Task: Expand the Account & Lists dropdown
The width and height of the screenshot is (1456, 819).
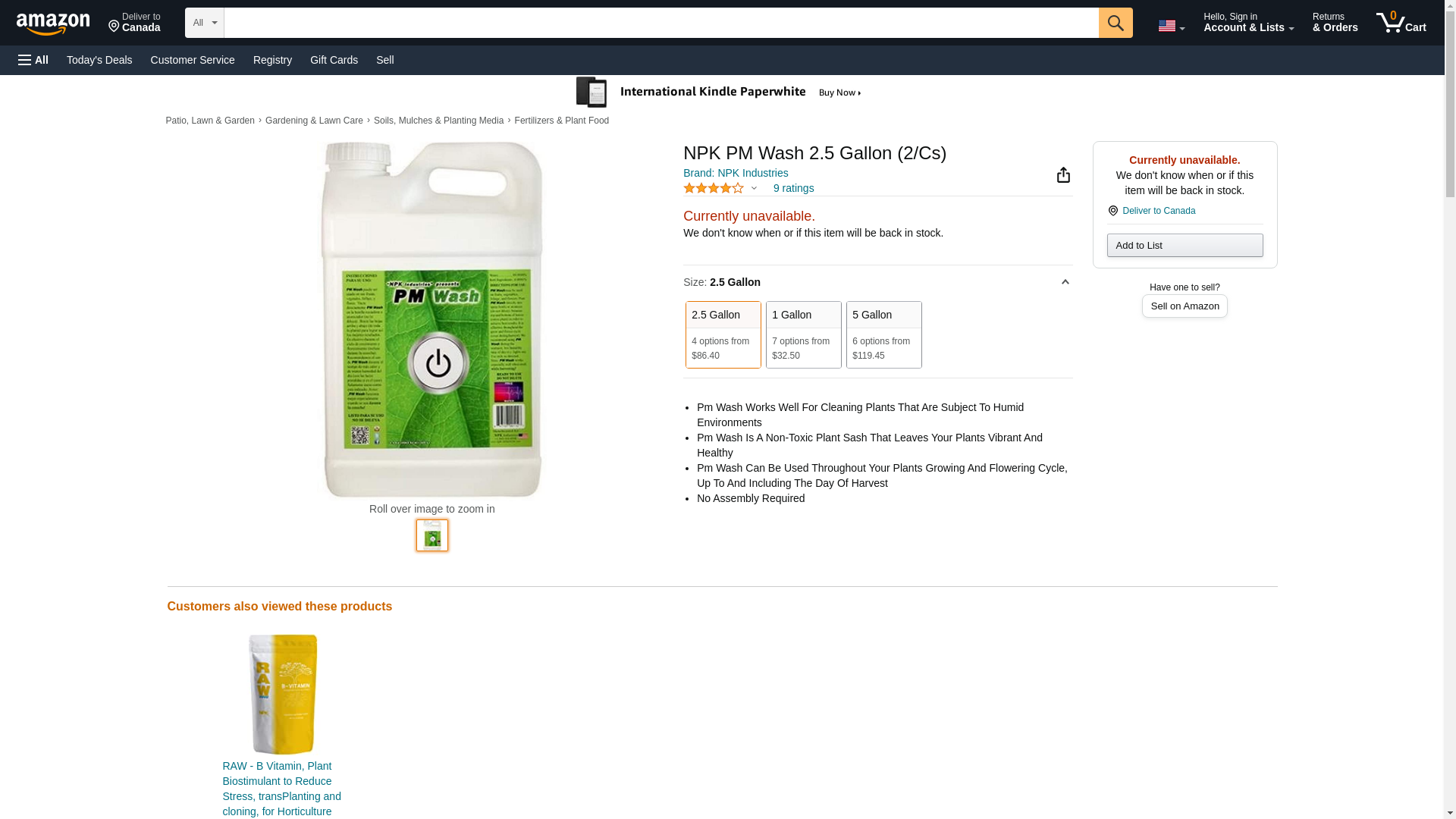Action: 1248,23
